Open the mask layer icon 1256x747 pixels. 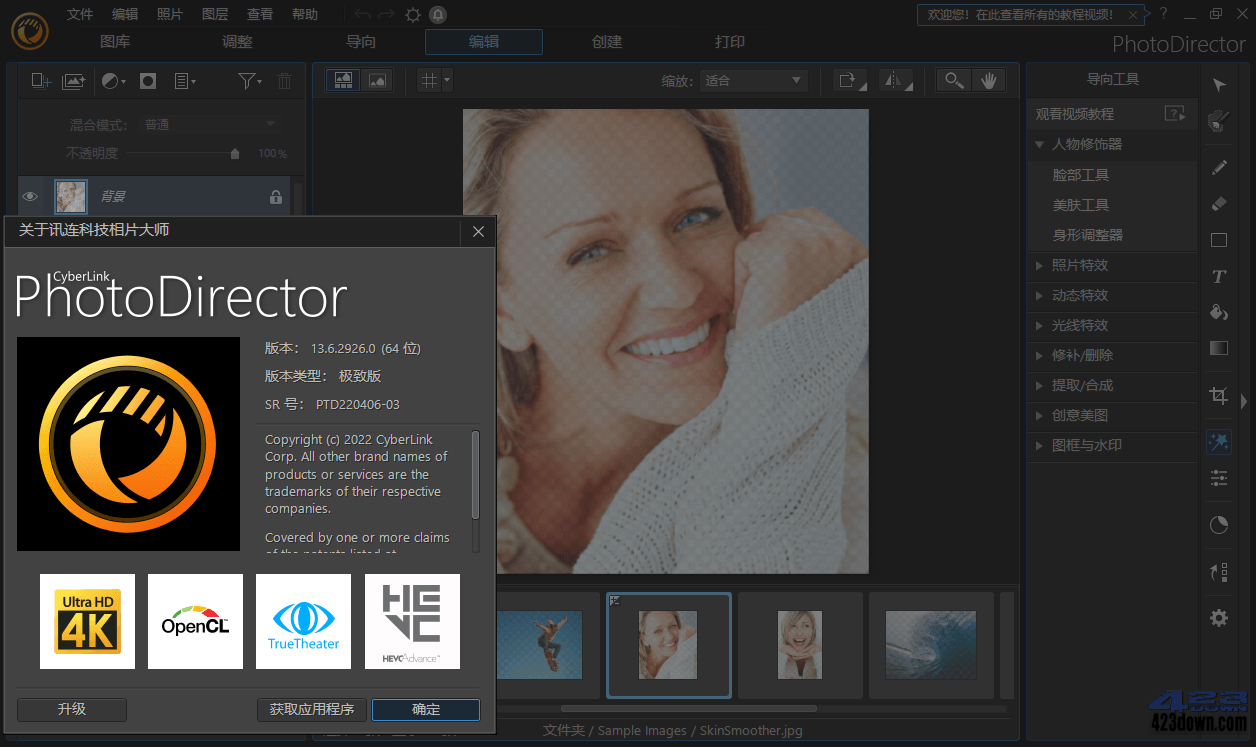148,81
